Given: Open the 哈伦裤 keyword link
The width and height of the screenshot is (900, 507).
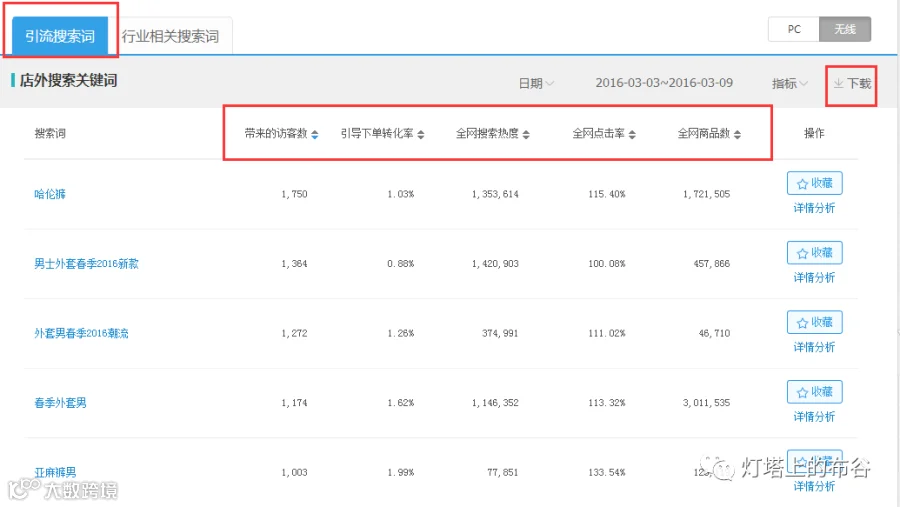Looking at the screenshot, I should (x=50, y=194).
